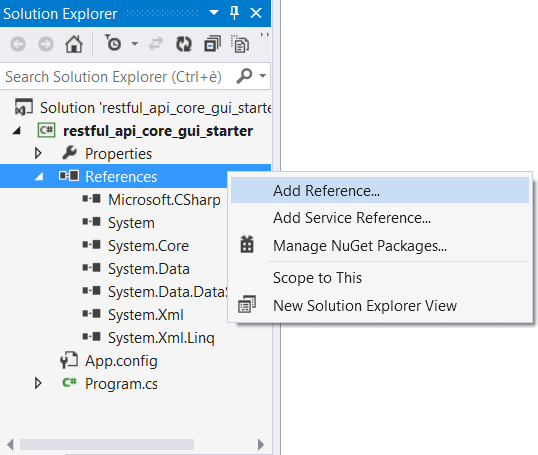Click the horizontal scrollbar thumb
538x455 pixels.
tap(107, 444)
